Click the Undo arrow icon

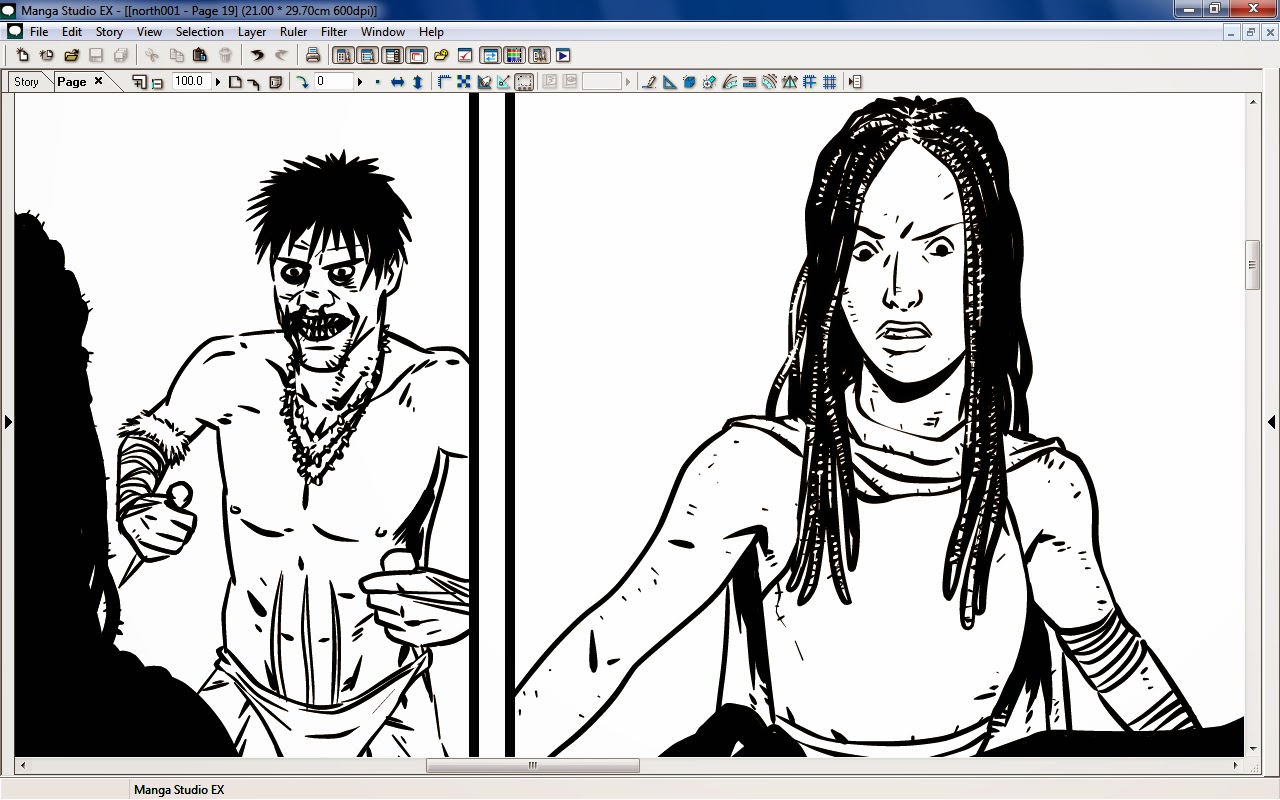coord(257,55)
